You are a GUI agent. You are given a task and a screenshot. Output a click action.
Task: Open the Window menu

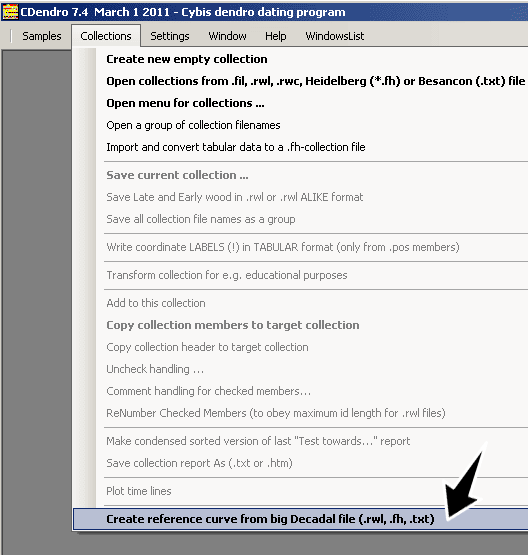(227, 36)
